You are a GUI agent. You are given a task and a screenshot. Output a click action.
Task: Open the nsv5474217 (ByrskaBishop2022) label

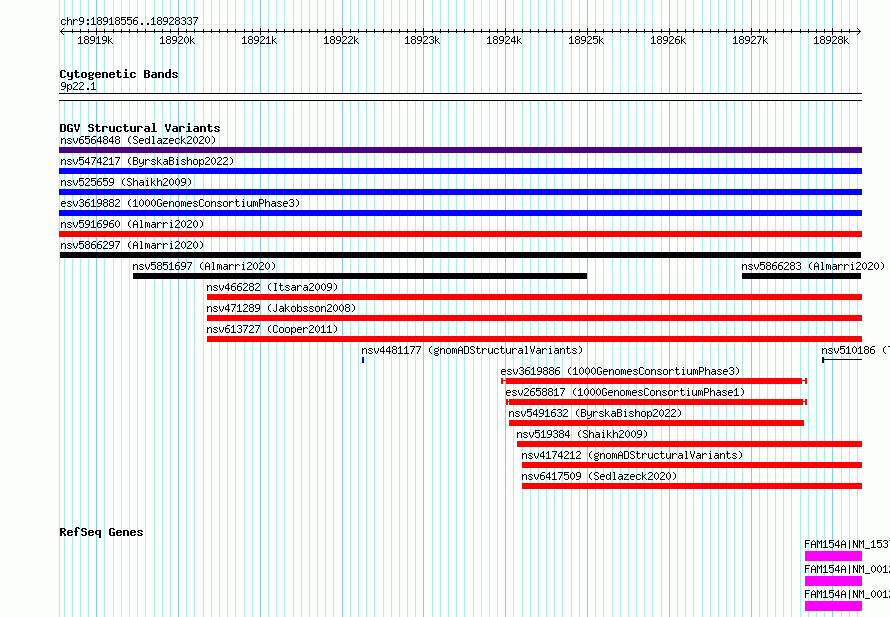click(x=147, y=161)
